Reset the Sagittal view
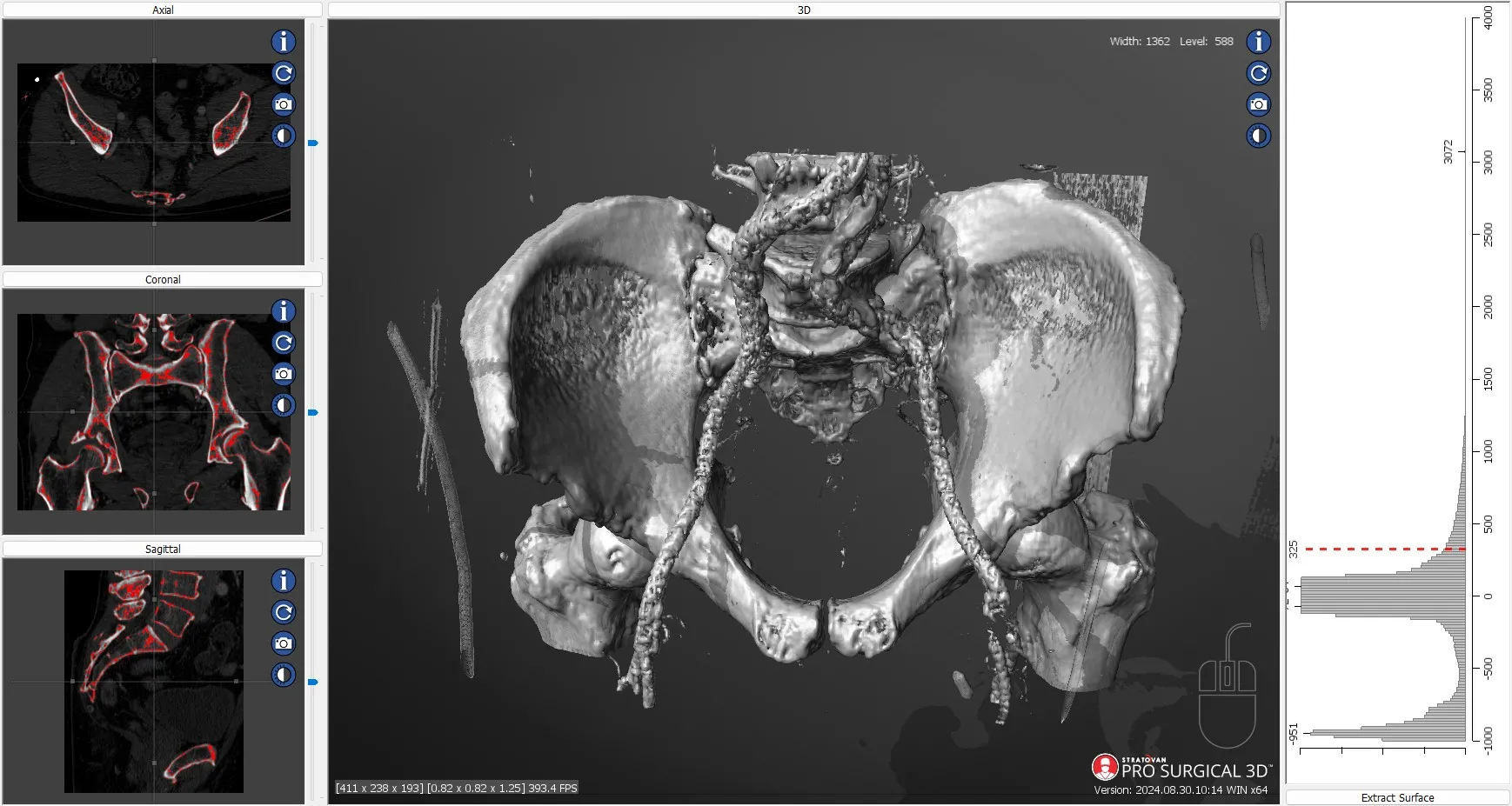This screenshot has width=1512, height=806. pyautogui.click(x=284, y=612)
